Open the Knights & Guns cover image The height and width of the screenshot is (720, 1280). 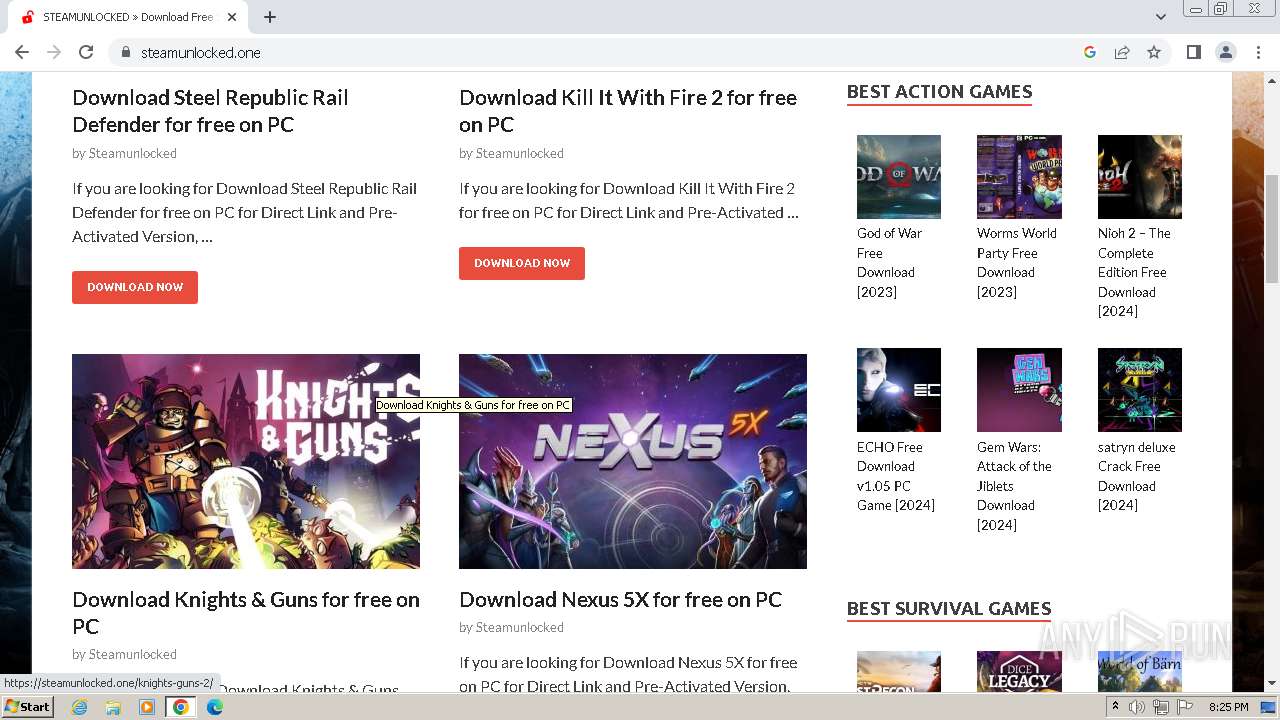coord(246,461)
